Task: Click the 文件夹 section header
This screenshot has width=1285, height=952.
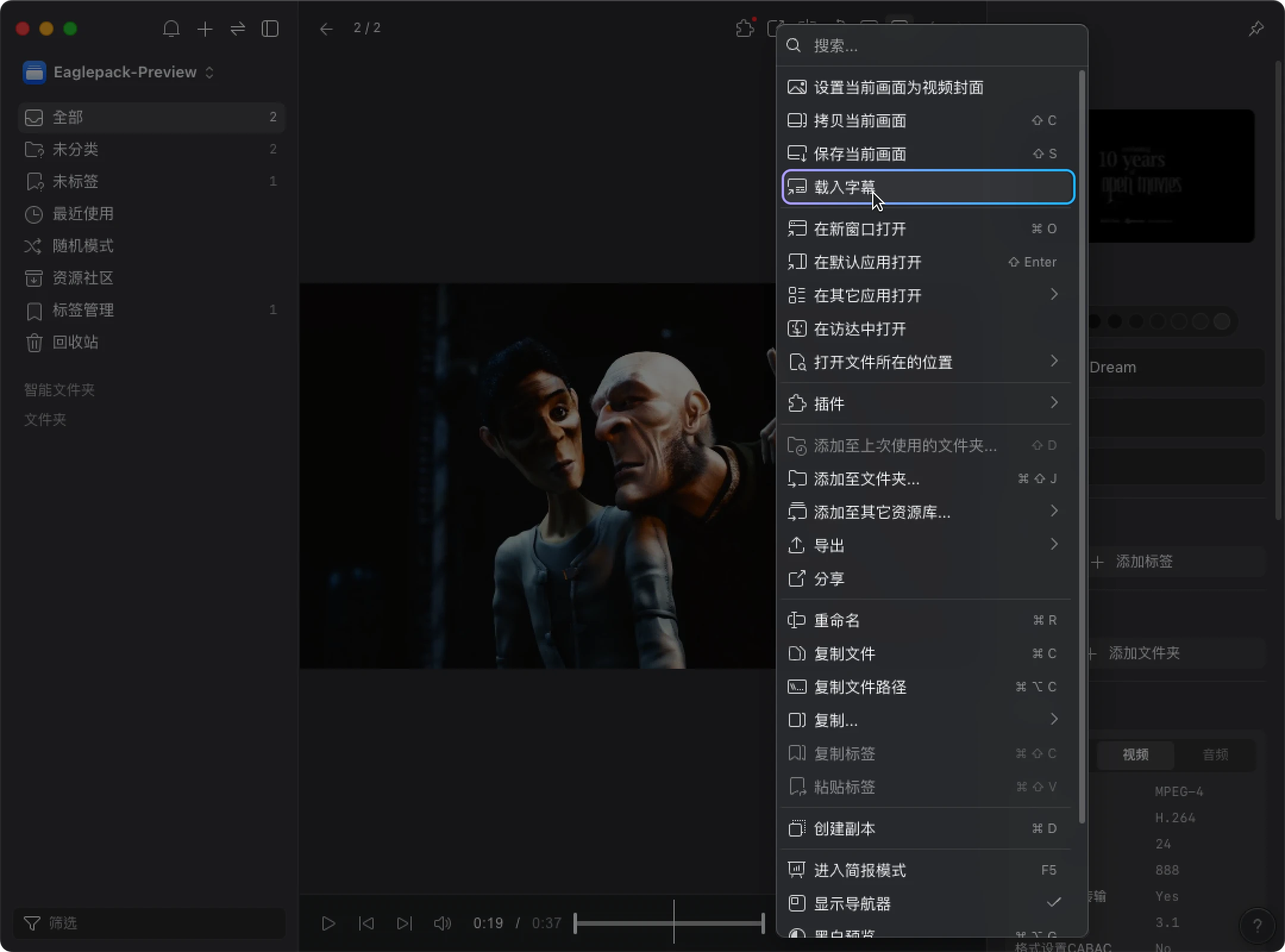Action: [45, 419]
